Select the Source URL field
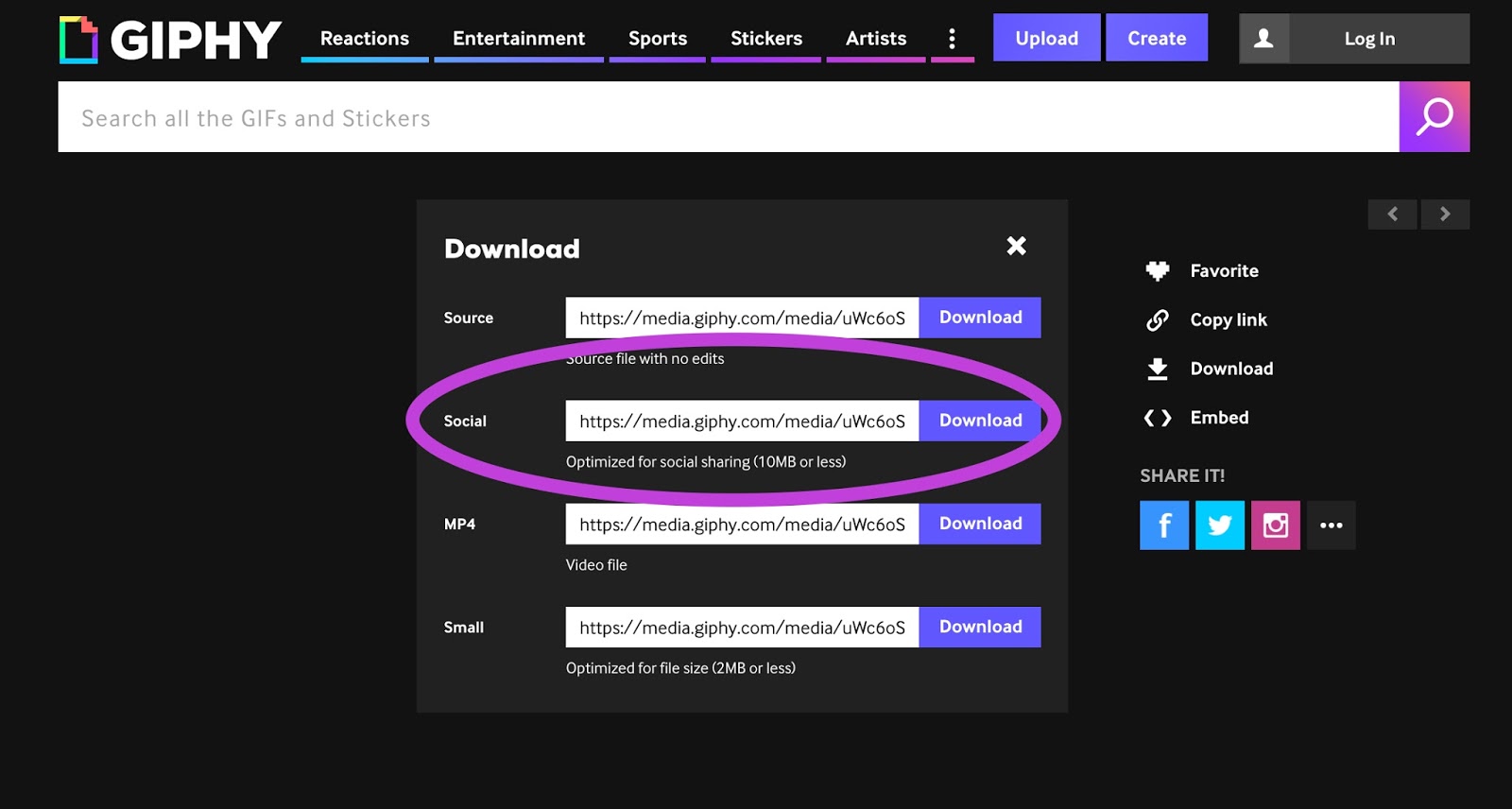 [x=742, y=318]
